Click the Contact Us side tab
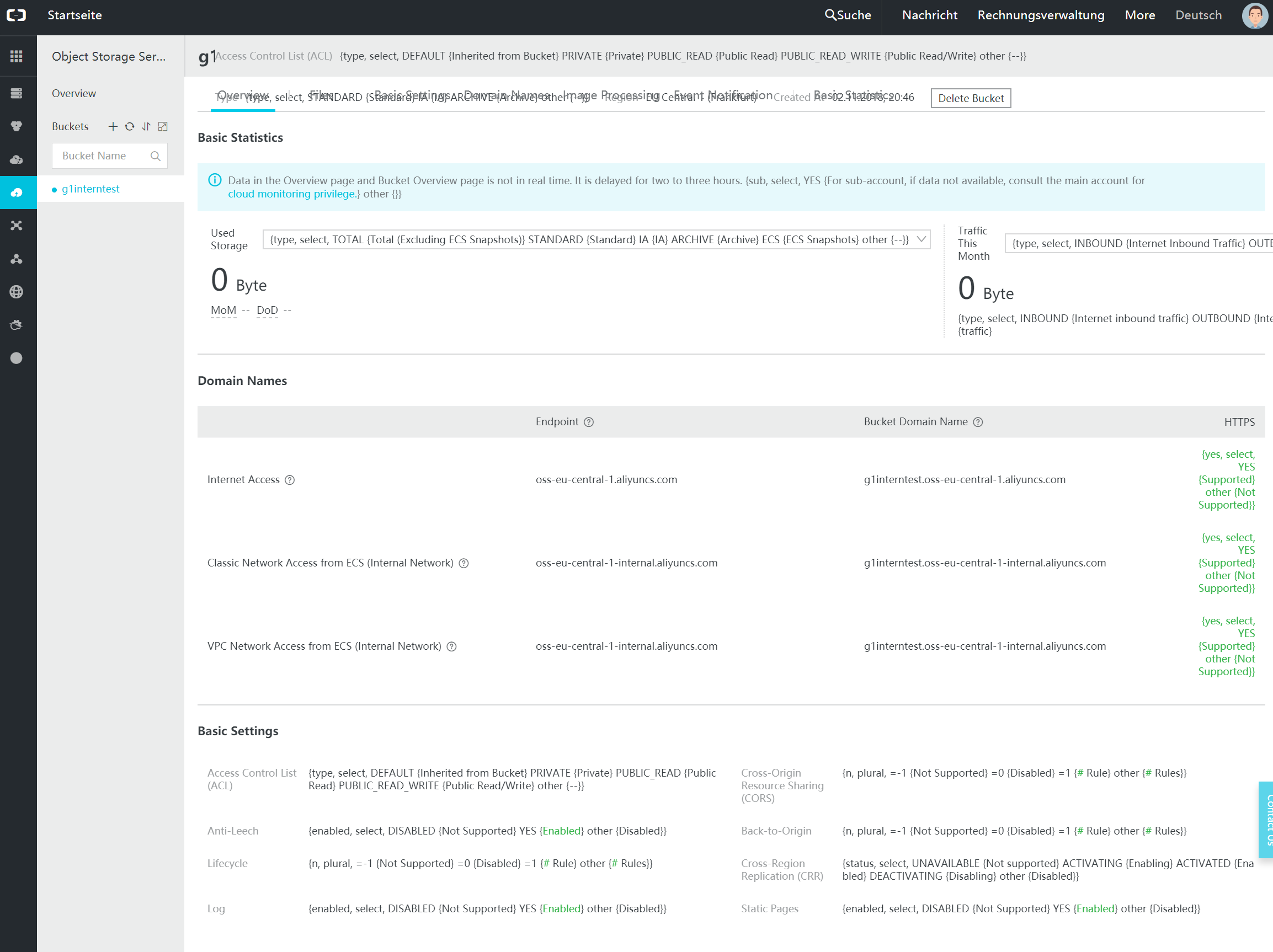This screenshot has height=952, width=1273. click(1265, 820)
